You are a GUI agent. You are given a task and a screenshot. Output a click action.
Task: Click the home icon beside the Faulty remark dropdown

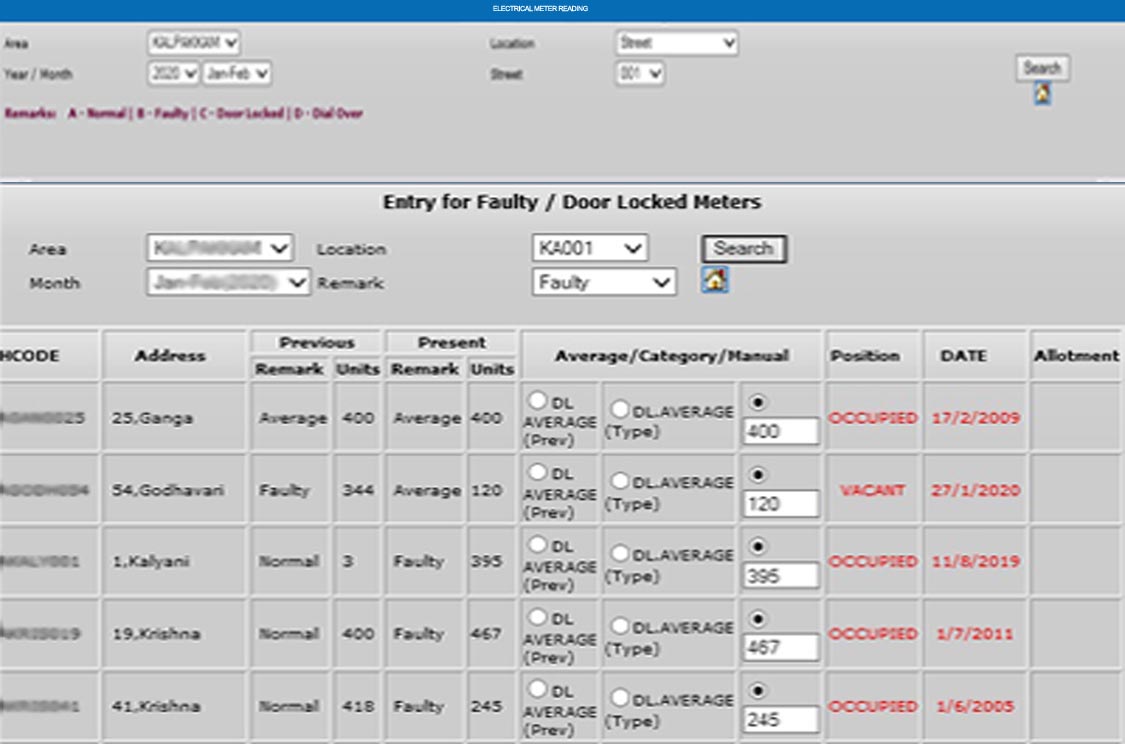click(714, 281)
